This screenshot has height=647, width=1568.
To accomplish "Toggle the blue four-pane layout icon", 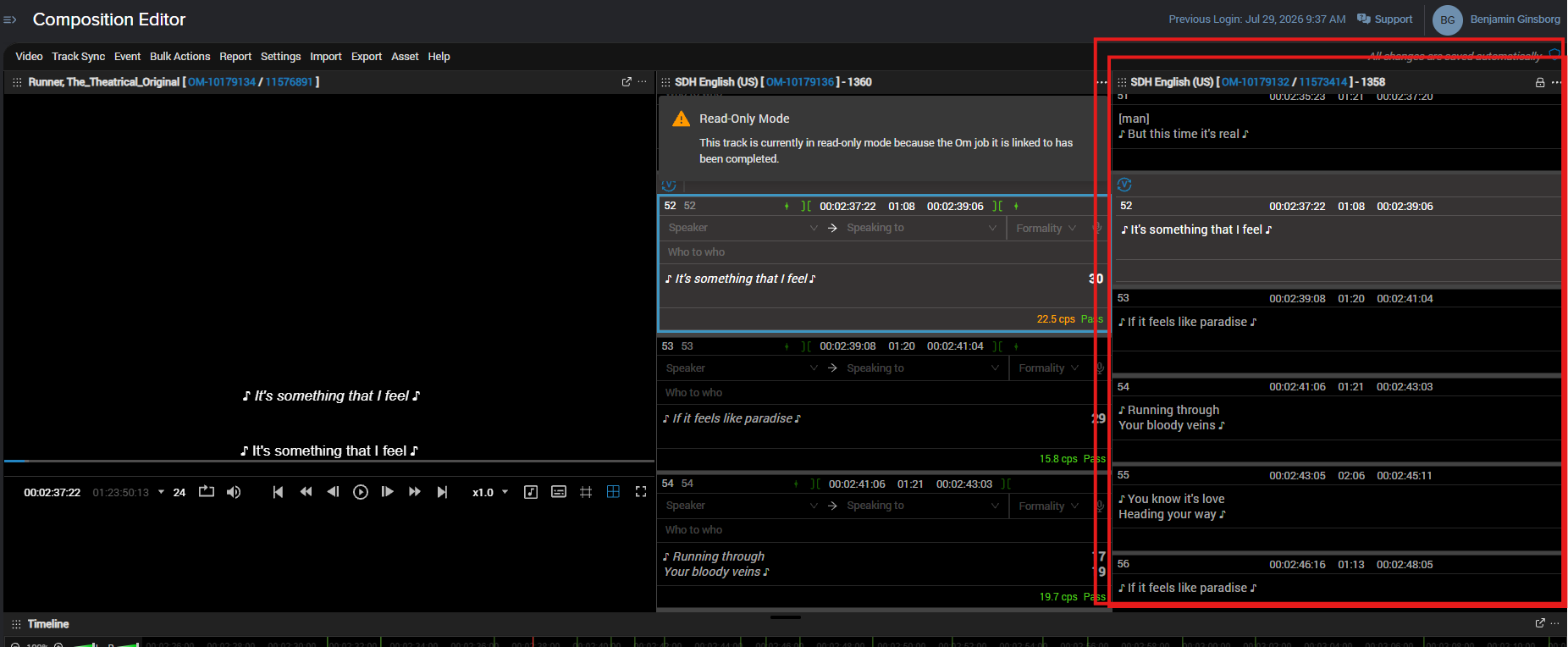I will coord(614,492).
